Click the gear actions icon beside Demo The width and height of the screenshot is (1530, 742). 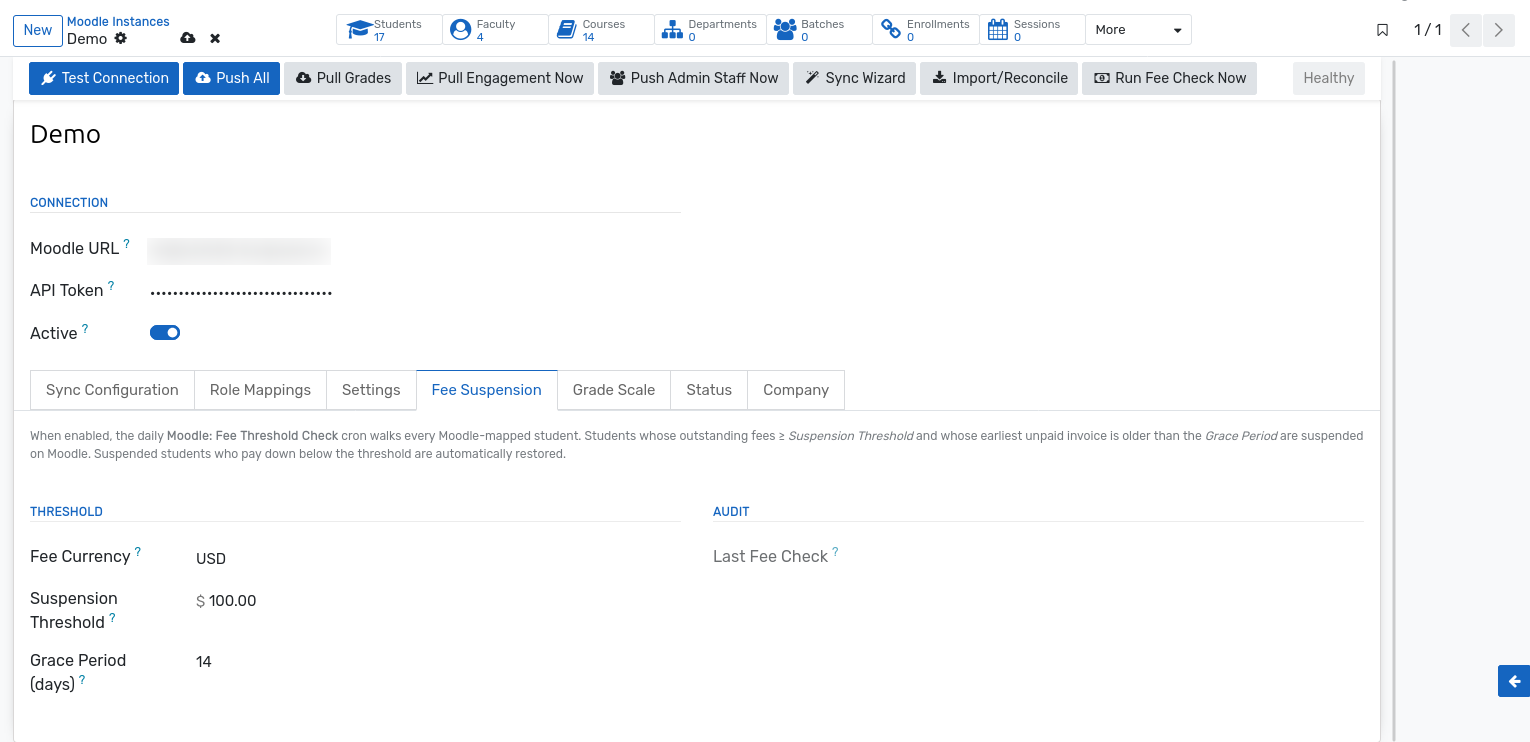tap(121, 38)
